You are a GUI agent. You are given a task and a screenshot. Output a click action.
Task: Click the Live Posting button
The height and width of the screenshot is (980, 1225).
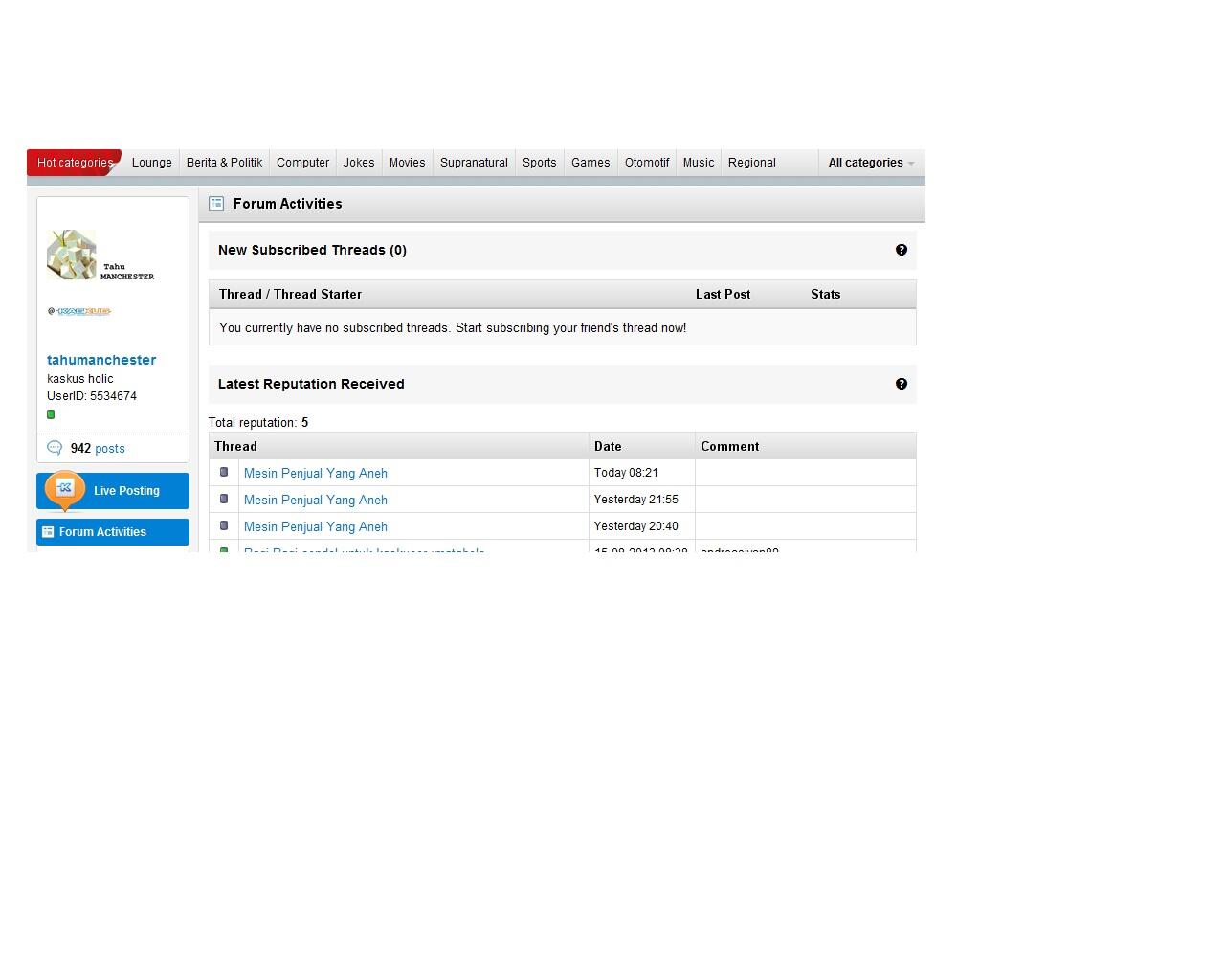[113, 491]
